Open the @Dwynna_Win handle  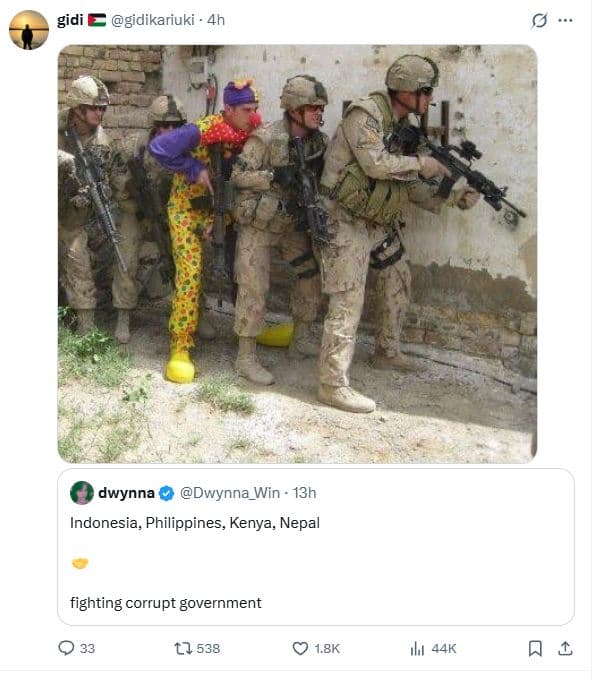230,493
